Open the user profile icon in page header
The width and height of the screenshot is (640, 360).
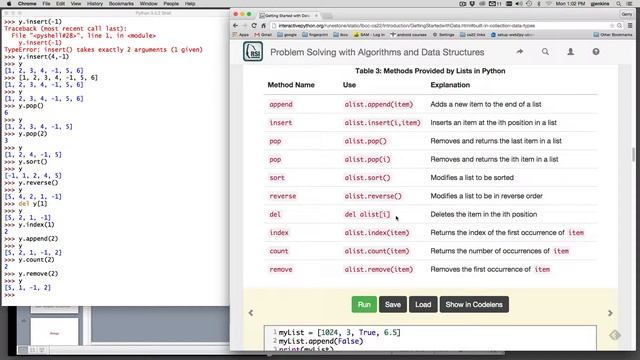coord(571,52)
